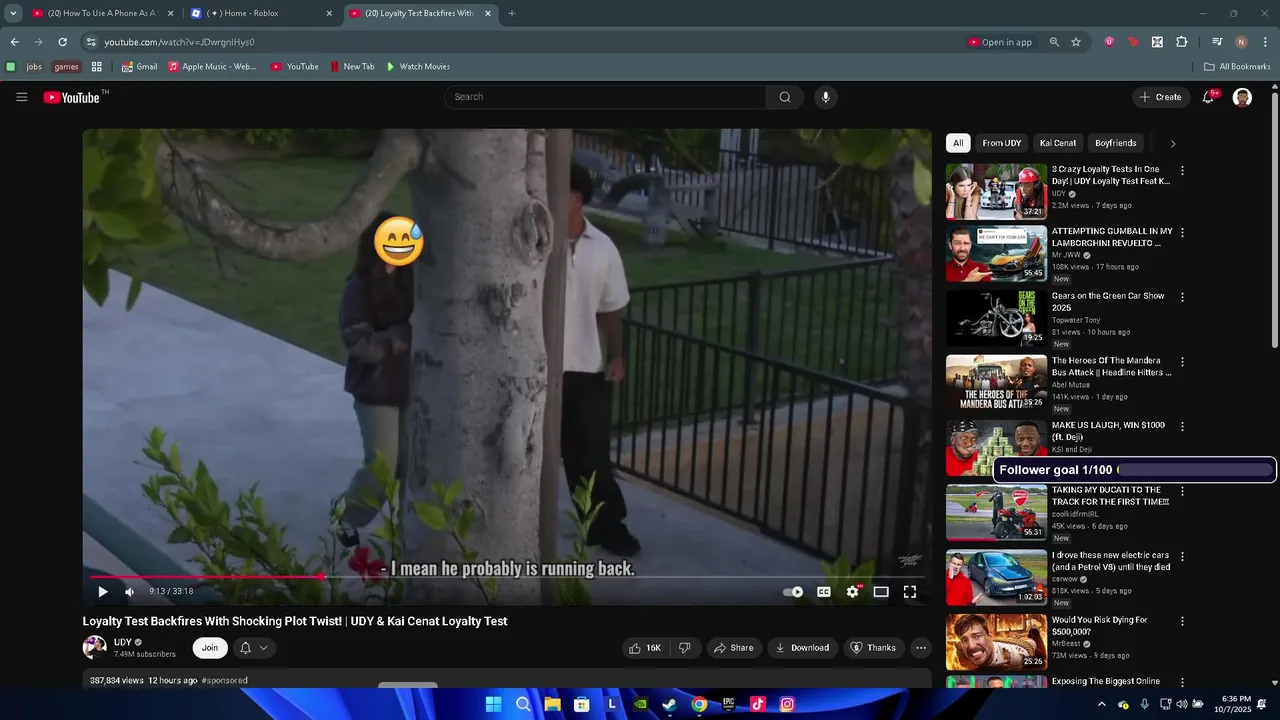Bookmark this page with star icon
Viewport: 1280px width, 720px height.
[x=1076, y=42]
